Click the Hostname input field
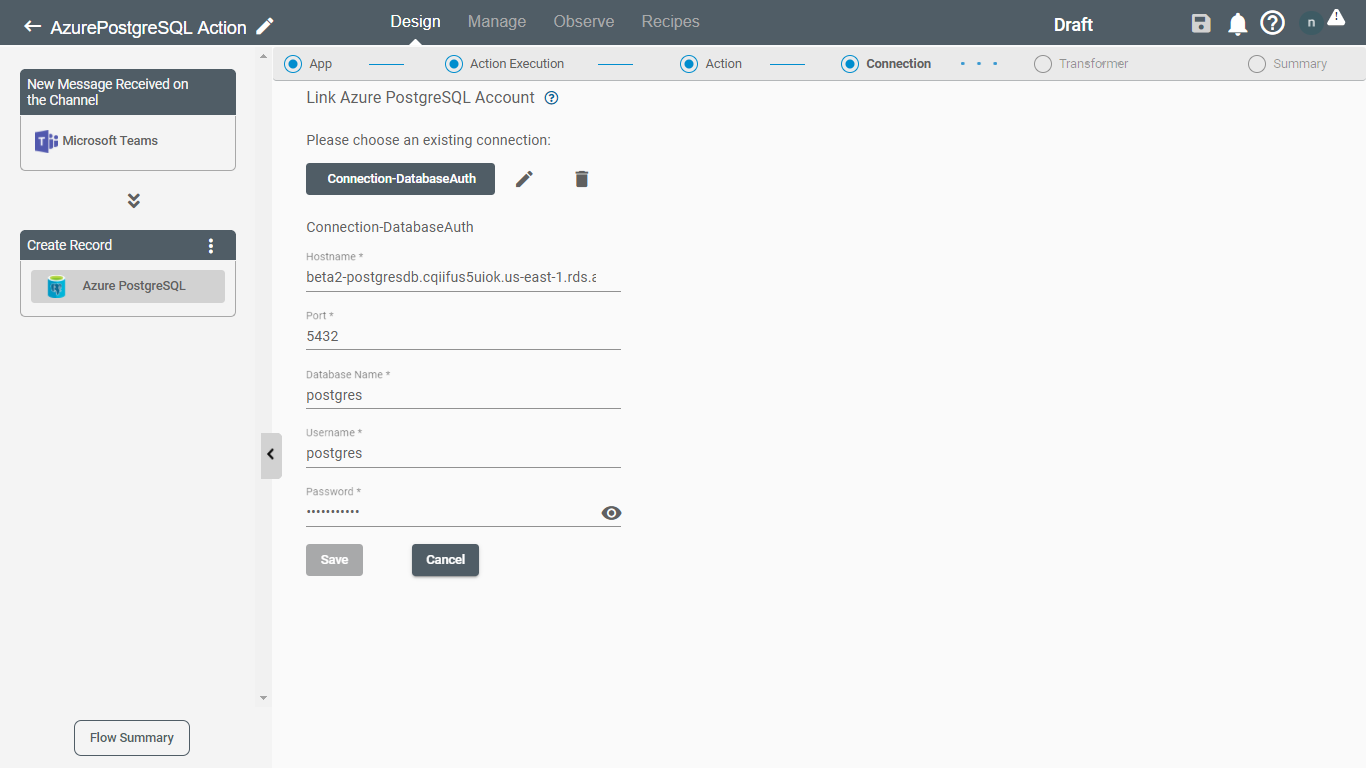Image resolution: width=1366 pixels, height=768 pixels. point(463,277)
